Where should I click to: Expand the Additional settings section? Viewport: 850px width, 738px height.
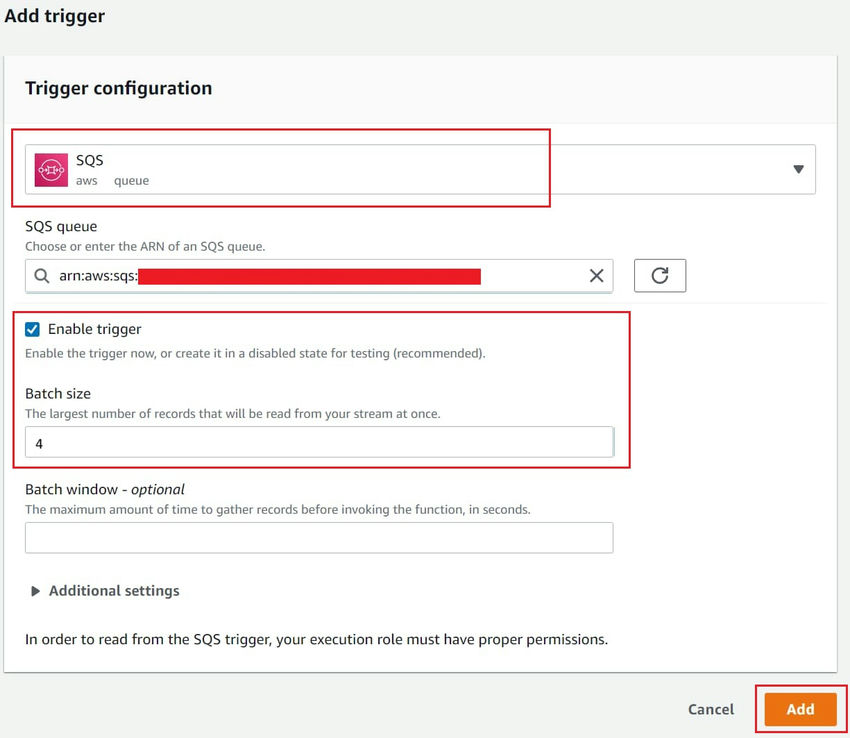[x=105, y=591]
